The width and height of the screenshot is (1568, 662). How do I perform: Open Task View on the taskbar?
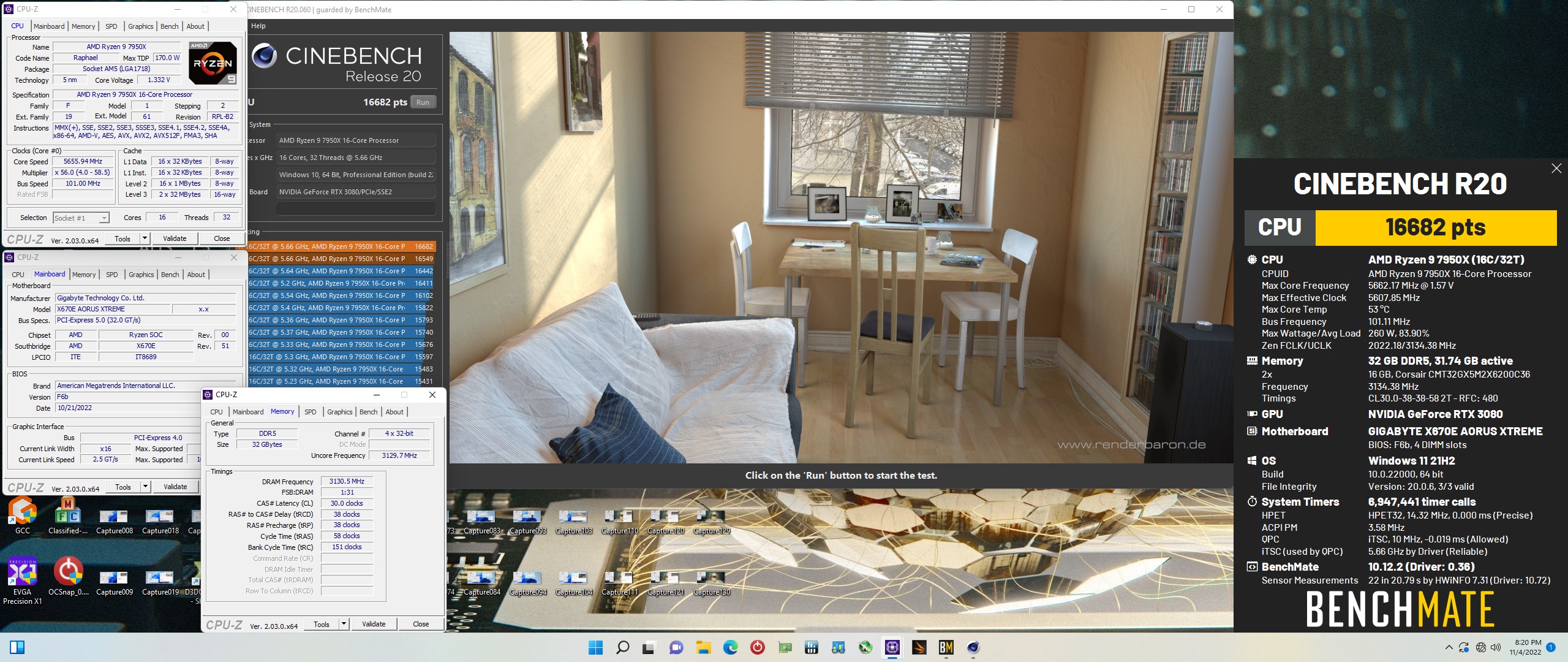click(x=649, y=647)
